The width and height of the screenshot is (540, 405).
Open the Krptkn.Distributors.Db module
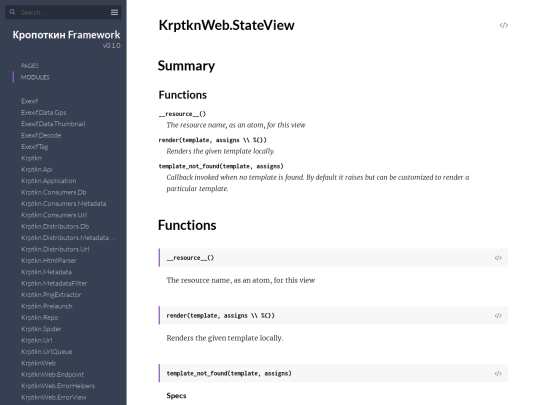click(55, 226)
